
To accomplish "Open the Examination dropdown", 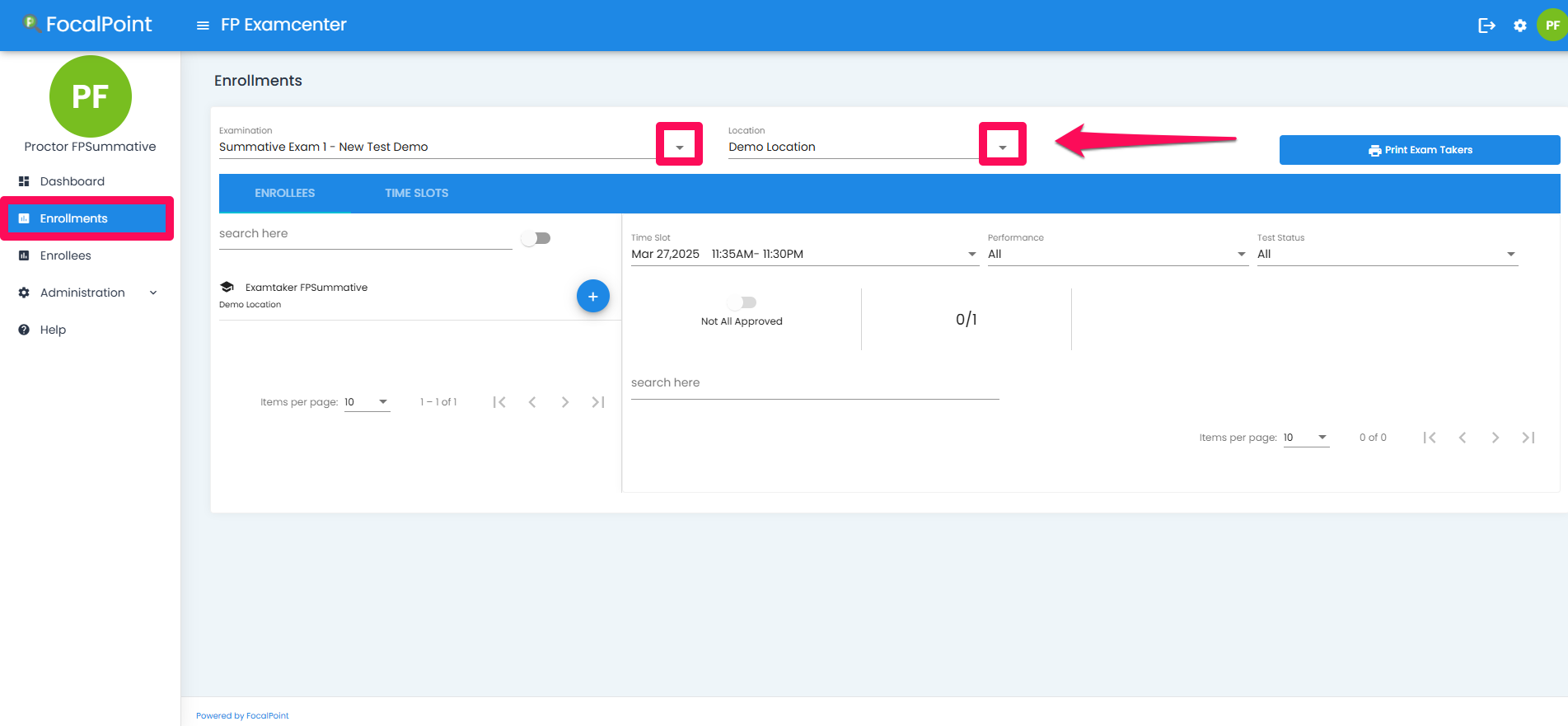I will [x=679, y=147].
